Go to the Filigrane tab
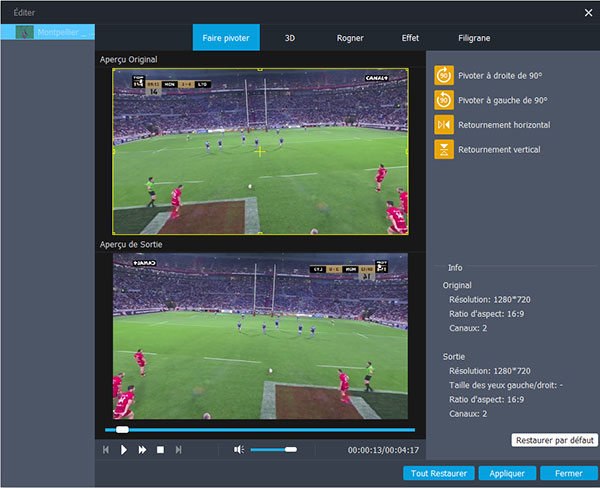This screenshot has width=600, height=488. [475, 38]
